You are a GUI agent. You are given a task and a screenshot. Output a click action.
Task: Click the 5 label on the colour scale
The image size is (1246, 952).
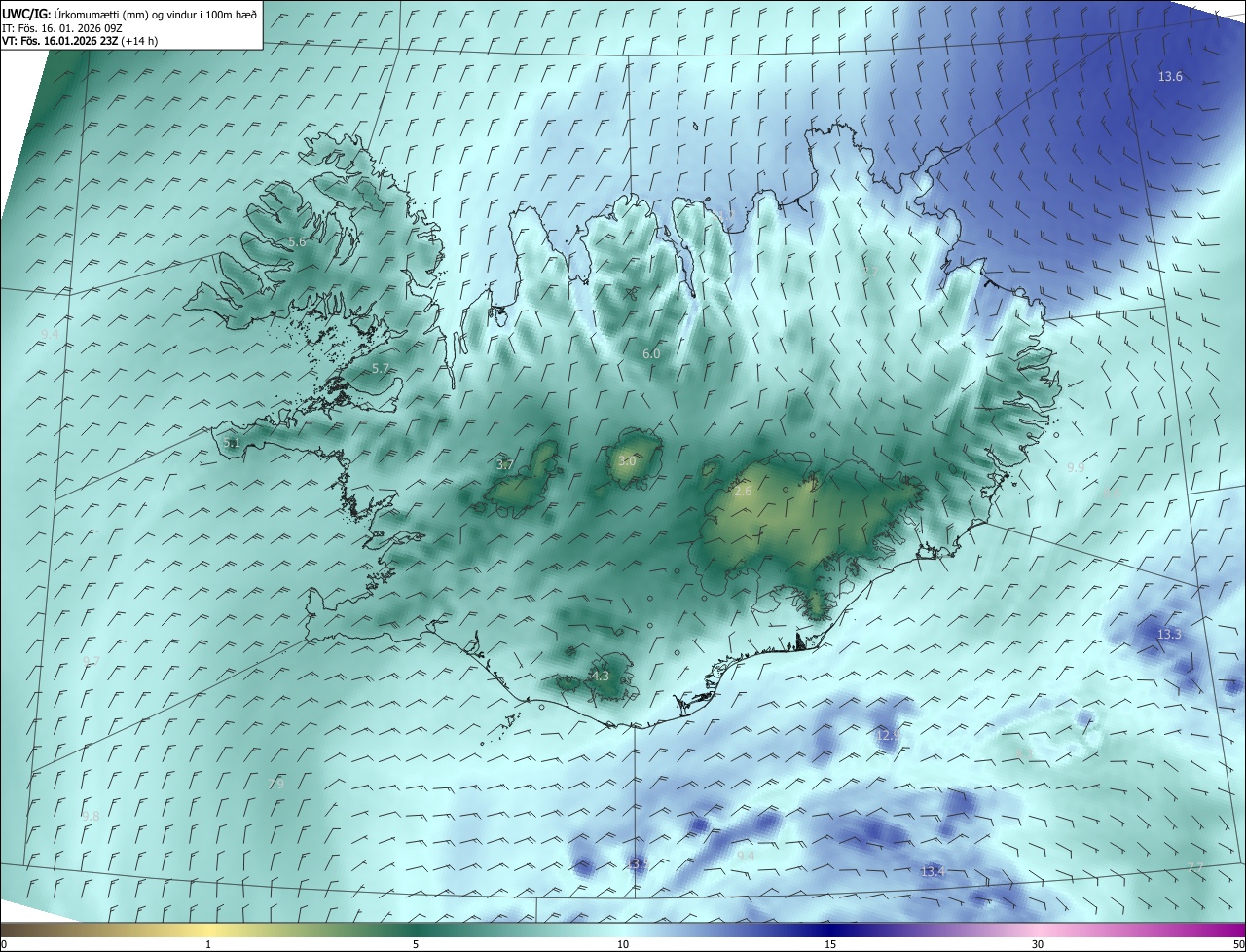point(416,945)
